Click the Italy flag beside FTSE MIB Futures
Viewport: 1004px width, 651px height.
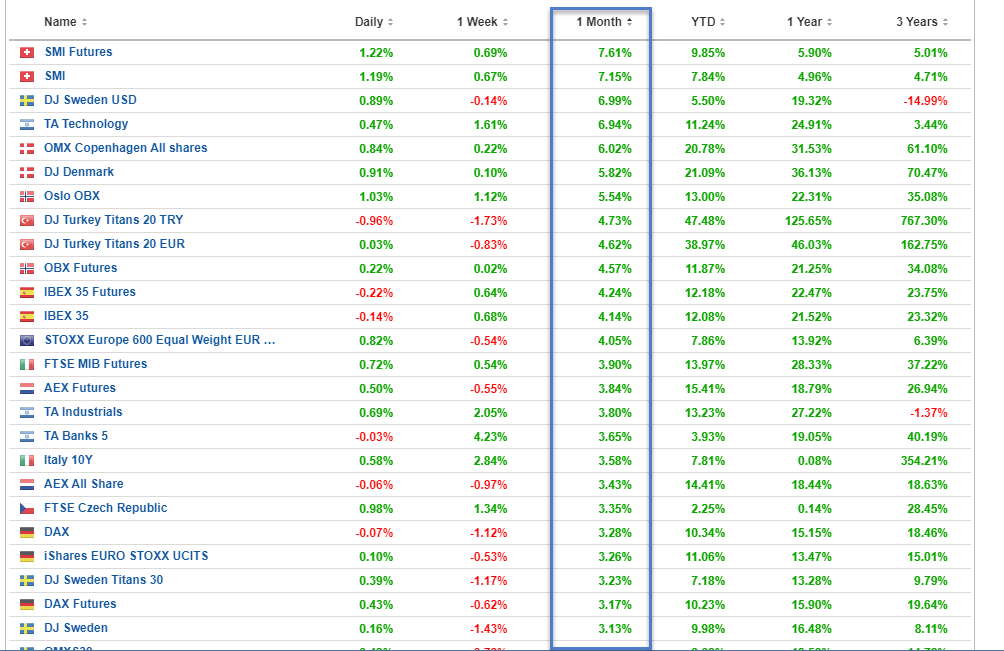coord(27,365)
